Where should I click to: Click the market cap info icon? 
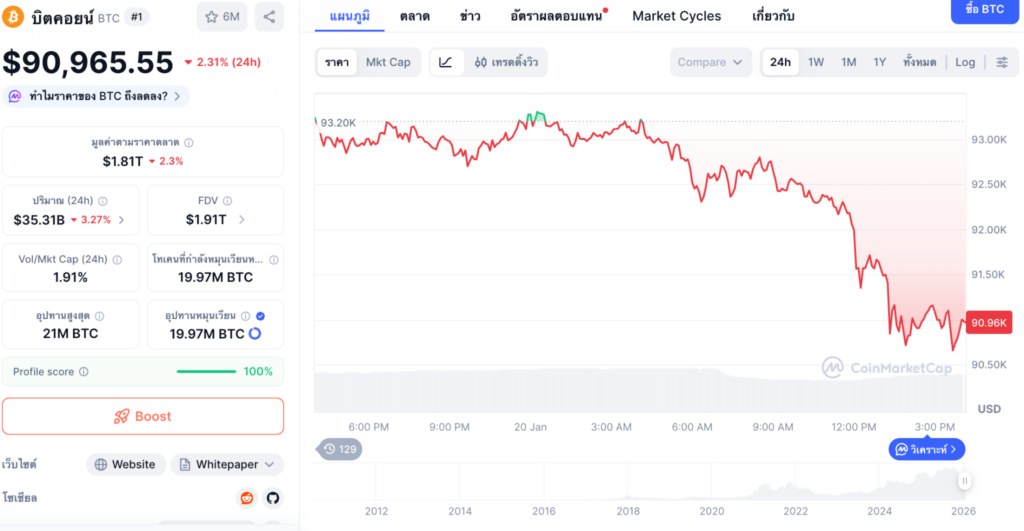[189, 143]
